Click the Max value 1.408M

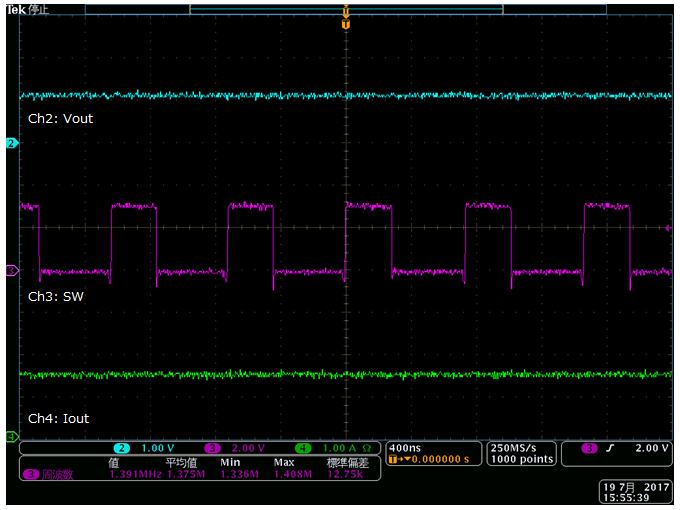coord(293,474)
